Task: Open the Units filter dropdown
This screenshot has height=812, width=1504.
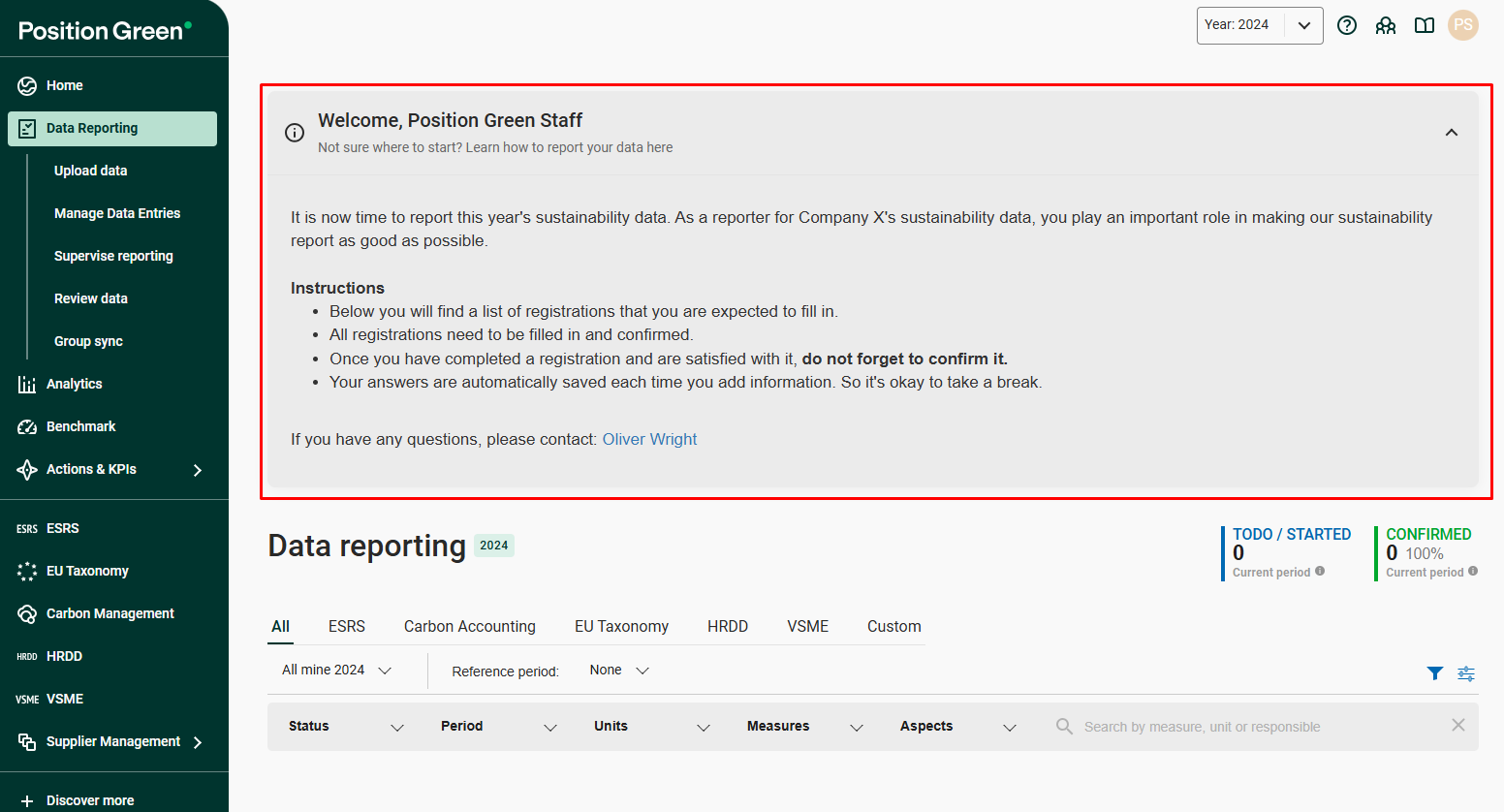Action: pos(652,726)
